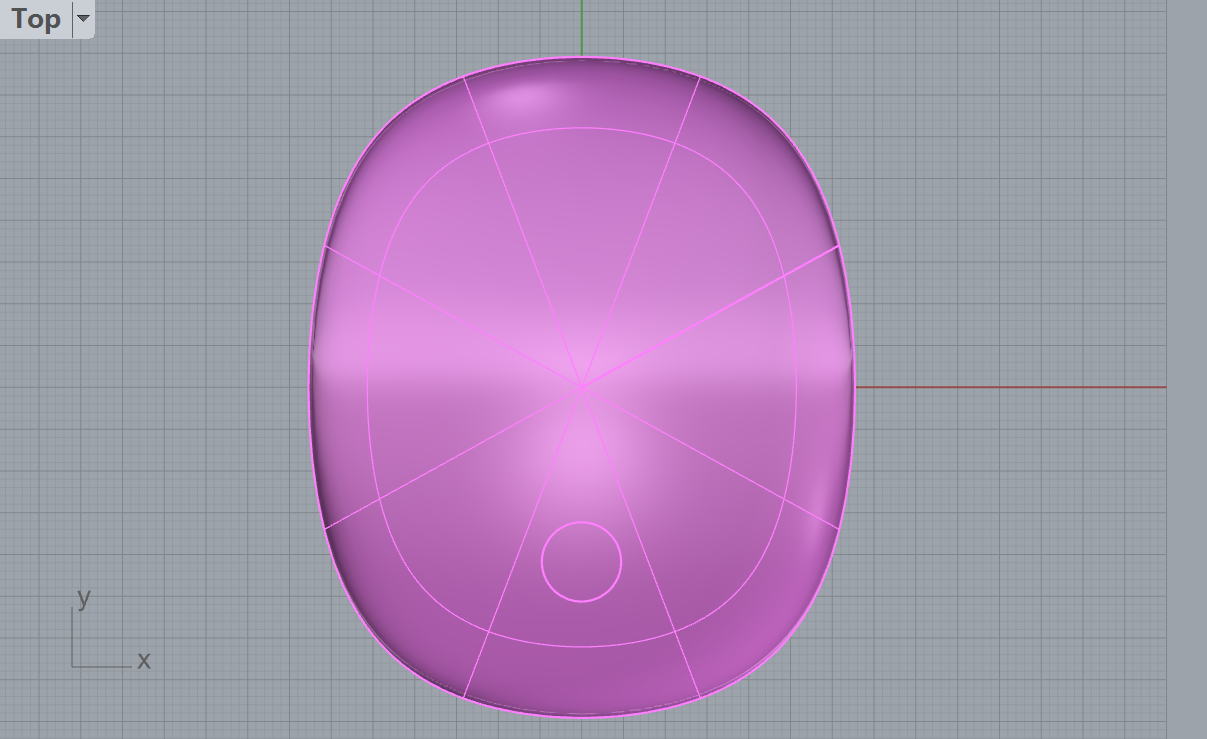
Task: Click inside the small circle on the model
Action: pos(582,562)
